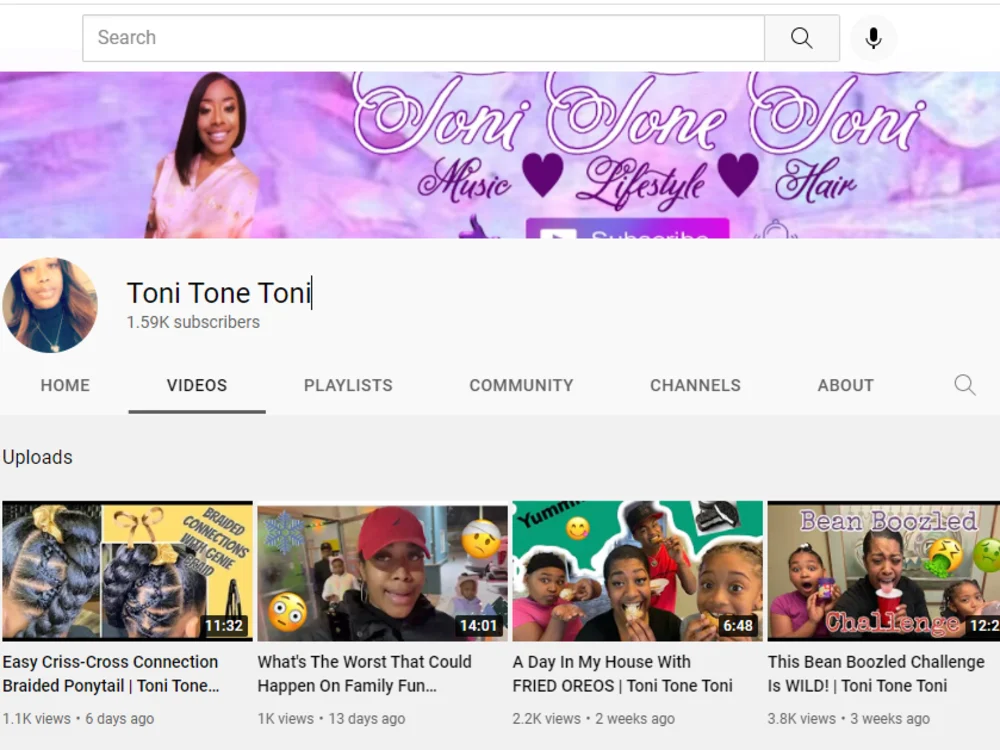Image resolution: width=1000 pixels, height=750 pixels.
Task: Open title 'Easy Criss-Cross Connection Braided Ponytail'
Action: (x=111, y=673)
